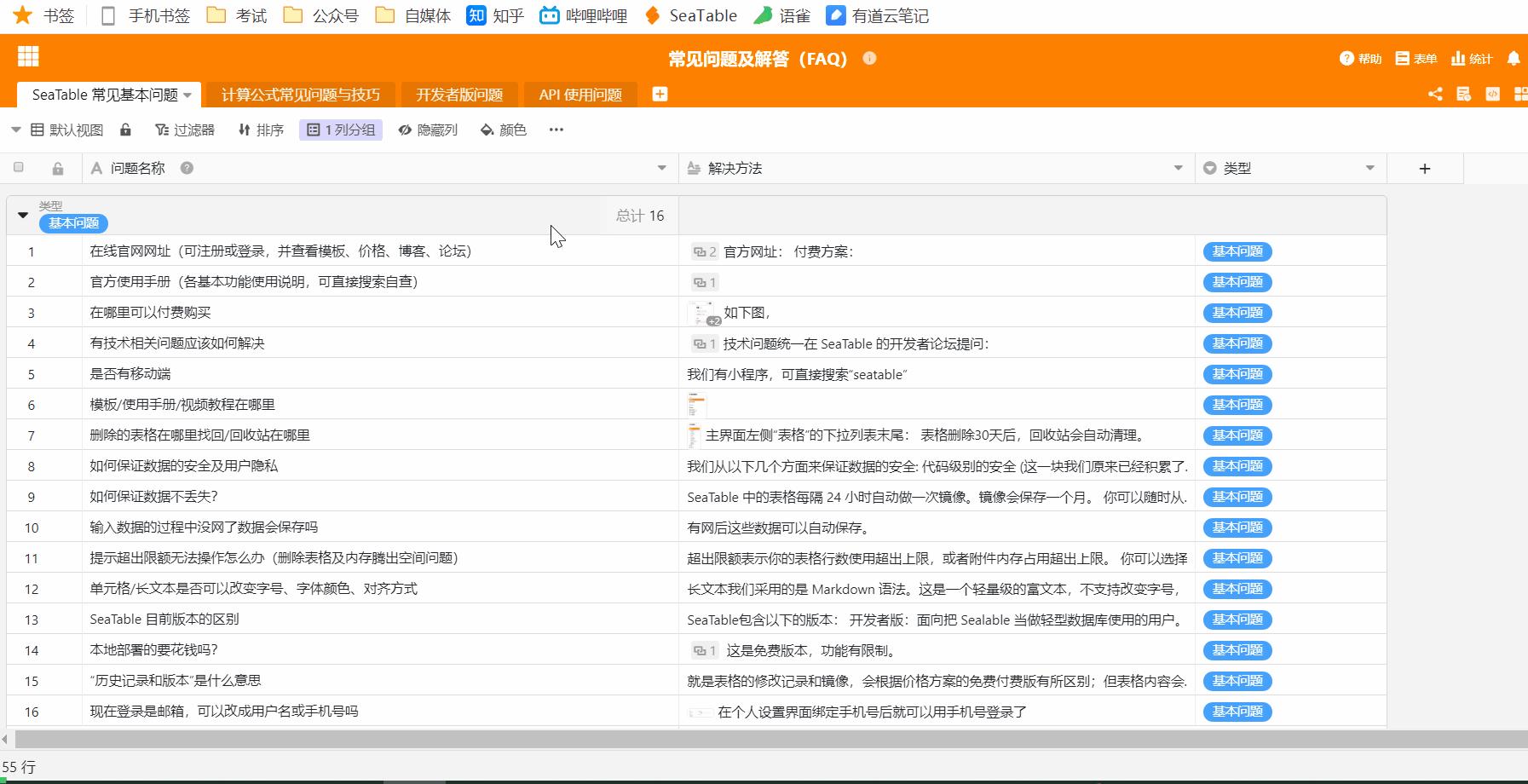Viewport: 1528px width, 784px height.
Task: Switch to API 使用问题 tab
Action: click(580, 95)
